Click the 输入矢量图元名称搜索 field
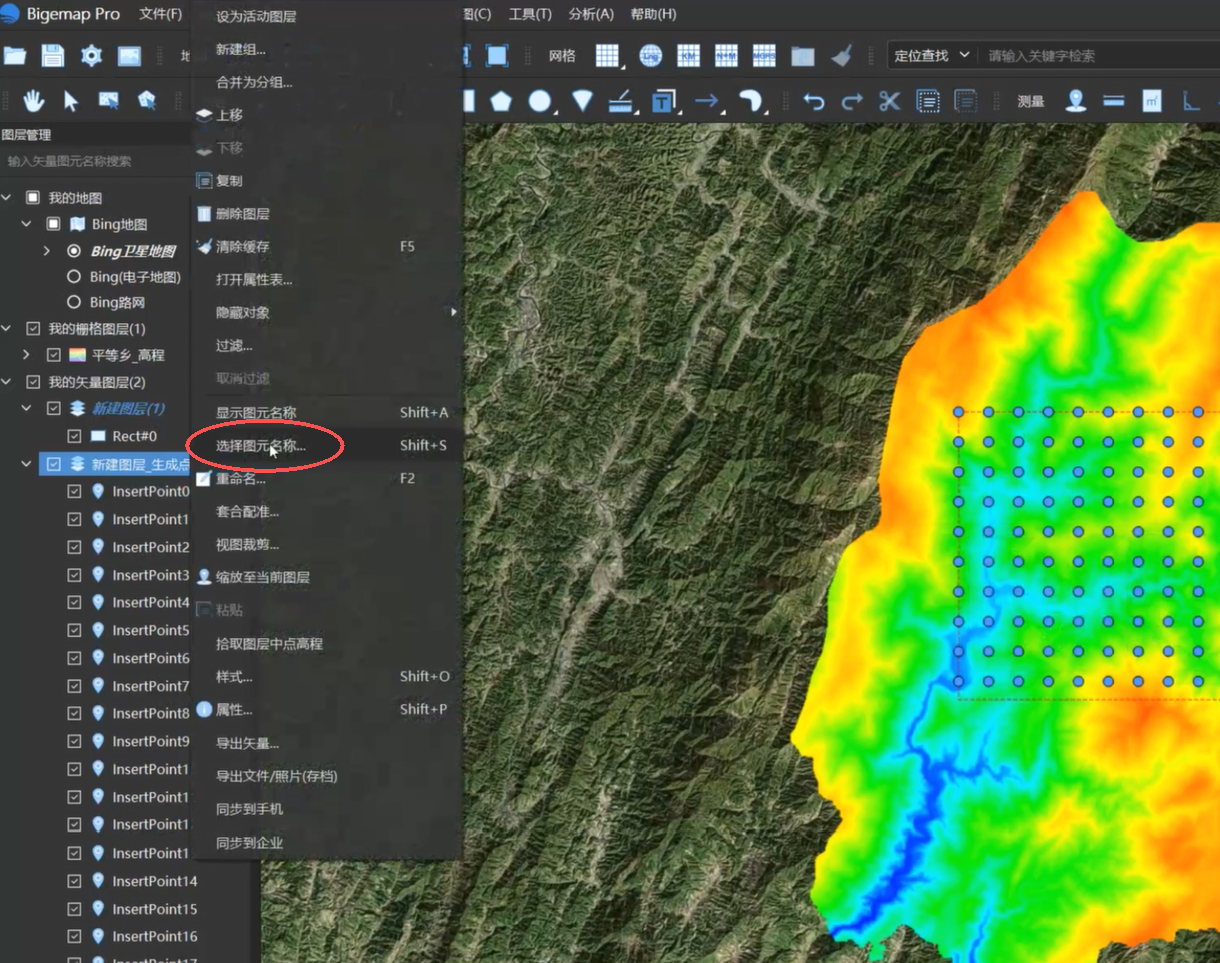1220x963 pixels. pos(95,161)
